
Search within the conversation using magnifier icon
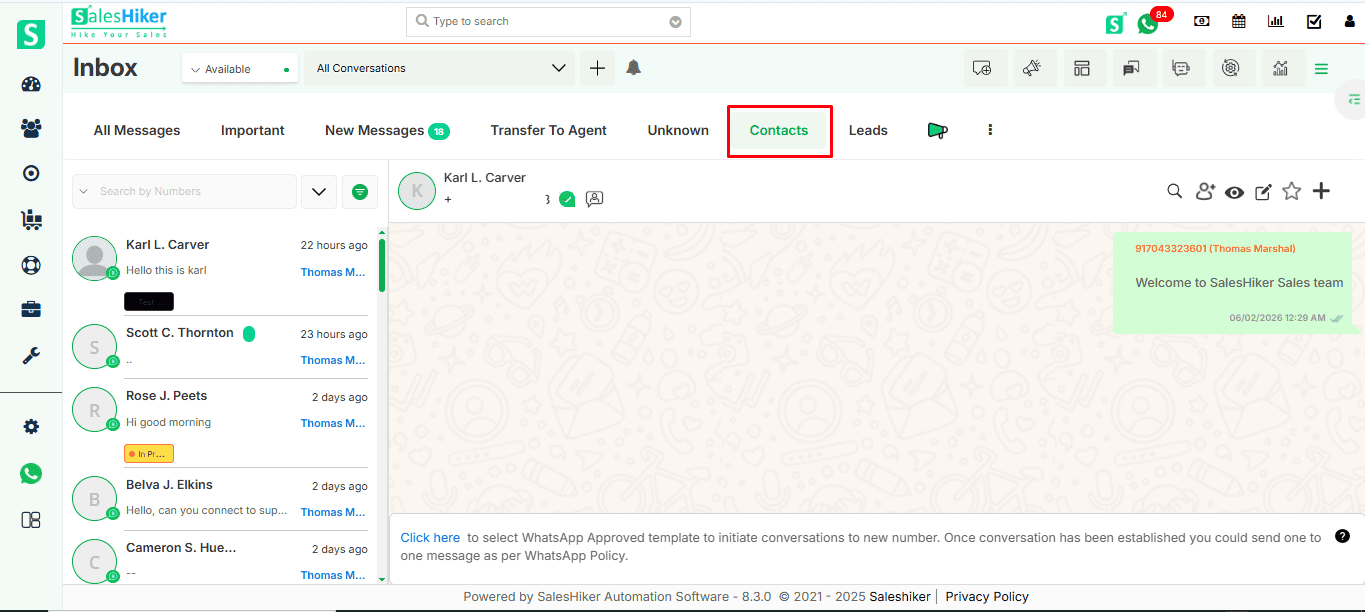tap(1175, 191)
